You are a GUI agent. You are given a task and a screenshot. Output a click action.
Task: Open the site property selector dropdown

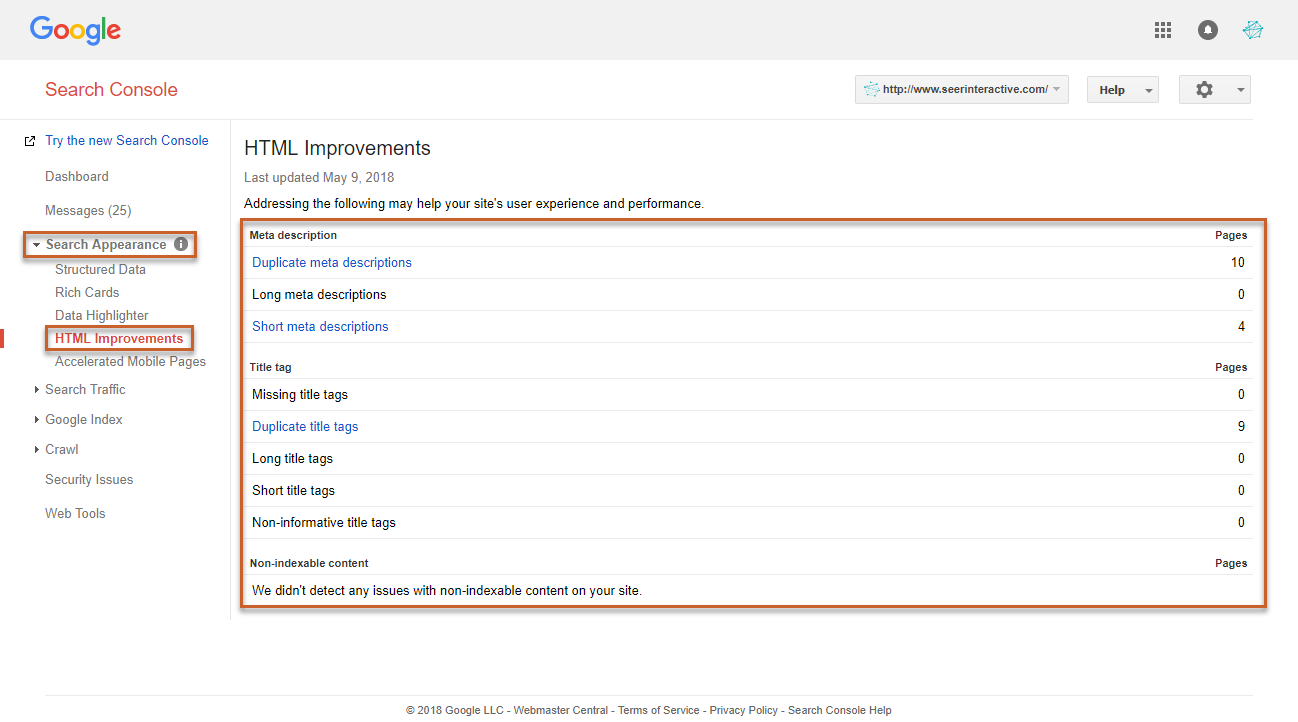click(961, 90)
